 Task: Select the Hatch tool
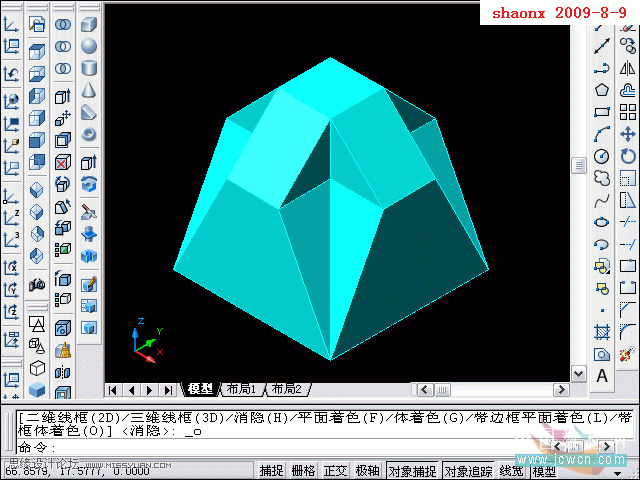click(602, 332)
